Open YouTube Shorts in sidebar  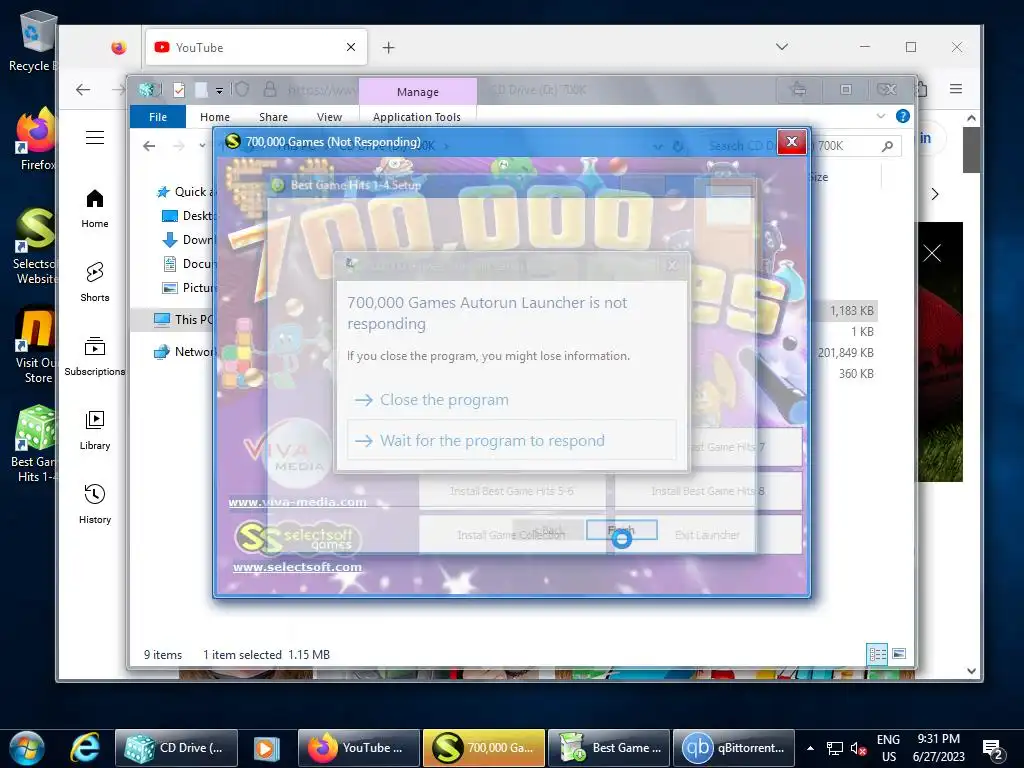pos(95,282)
